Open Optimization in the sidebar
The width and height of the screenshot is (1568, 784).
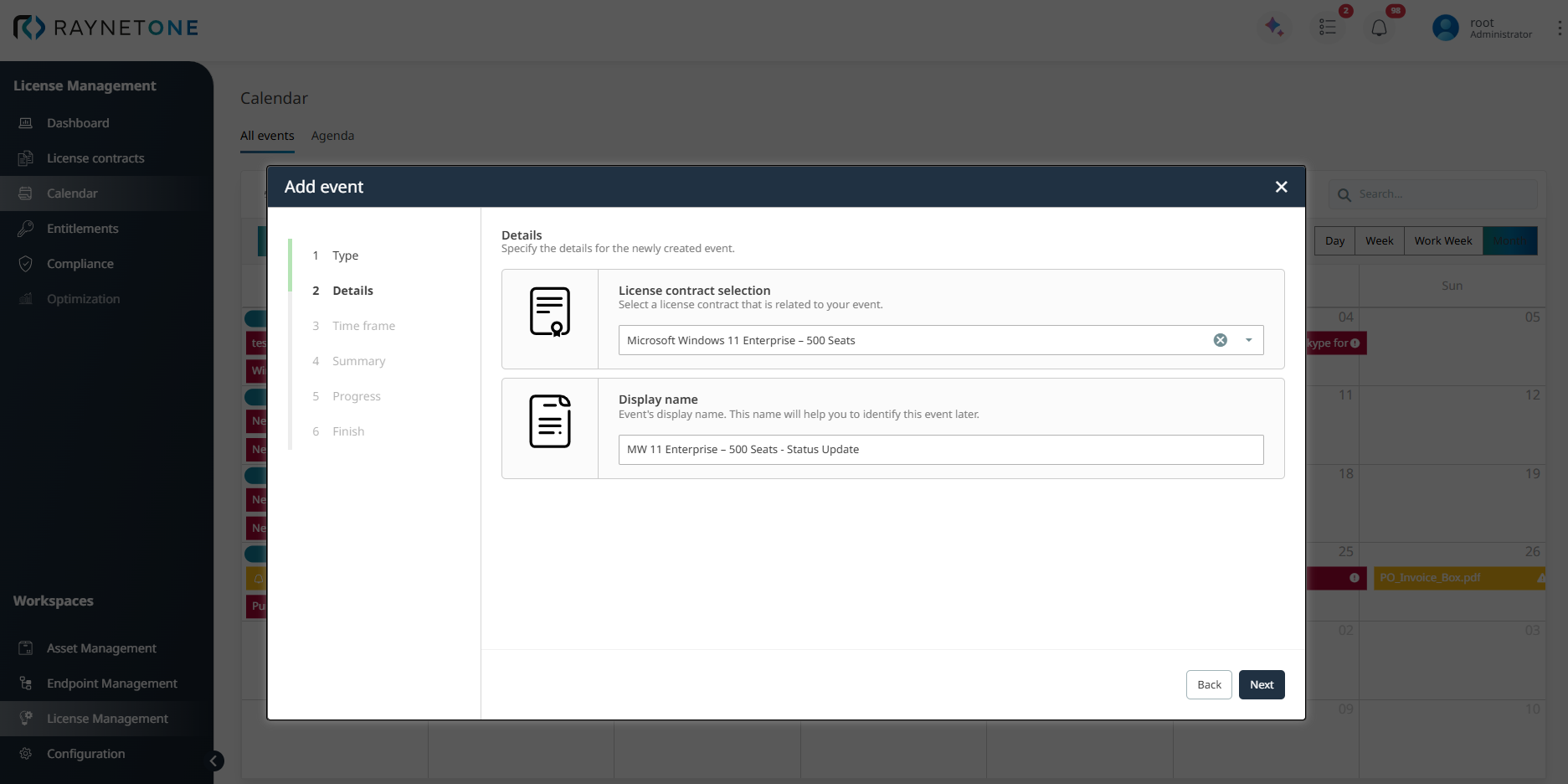point(83,299)
